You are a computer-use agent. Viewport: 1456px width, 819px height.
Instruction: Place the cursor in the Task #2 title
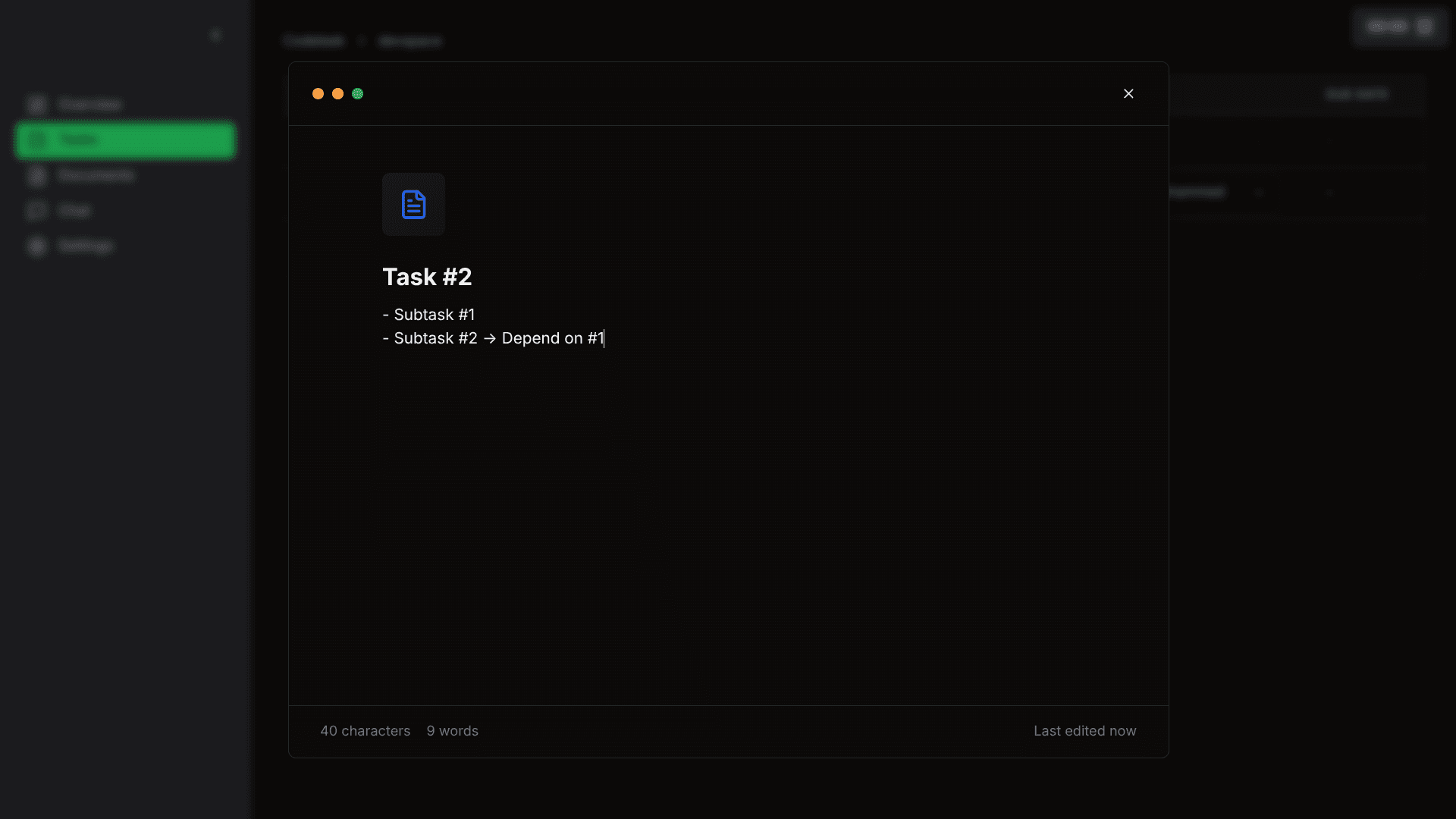point(427,276)
